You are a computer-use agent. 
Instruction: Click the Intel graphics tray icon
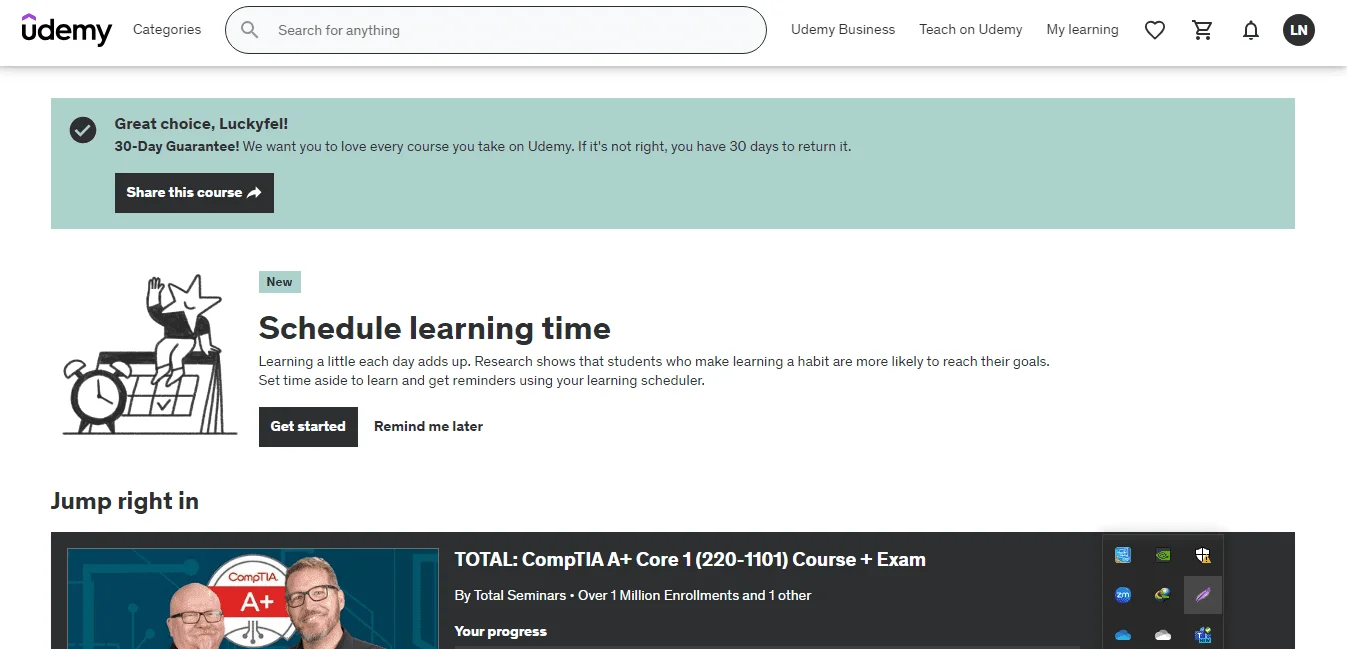1122,554
